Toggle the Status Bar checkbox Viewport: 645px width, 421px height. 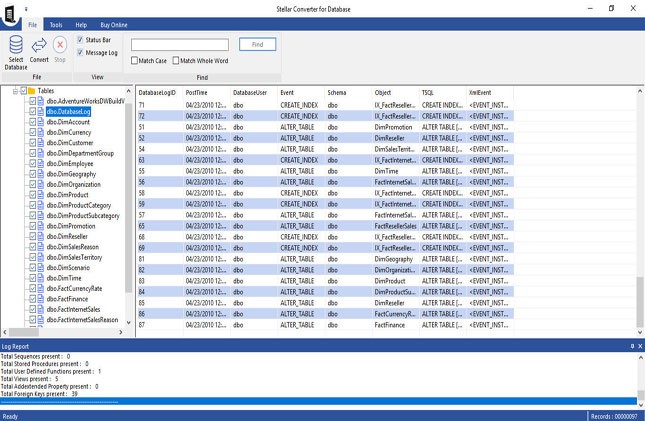(x=80, y=39)
